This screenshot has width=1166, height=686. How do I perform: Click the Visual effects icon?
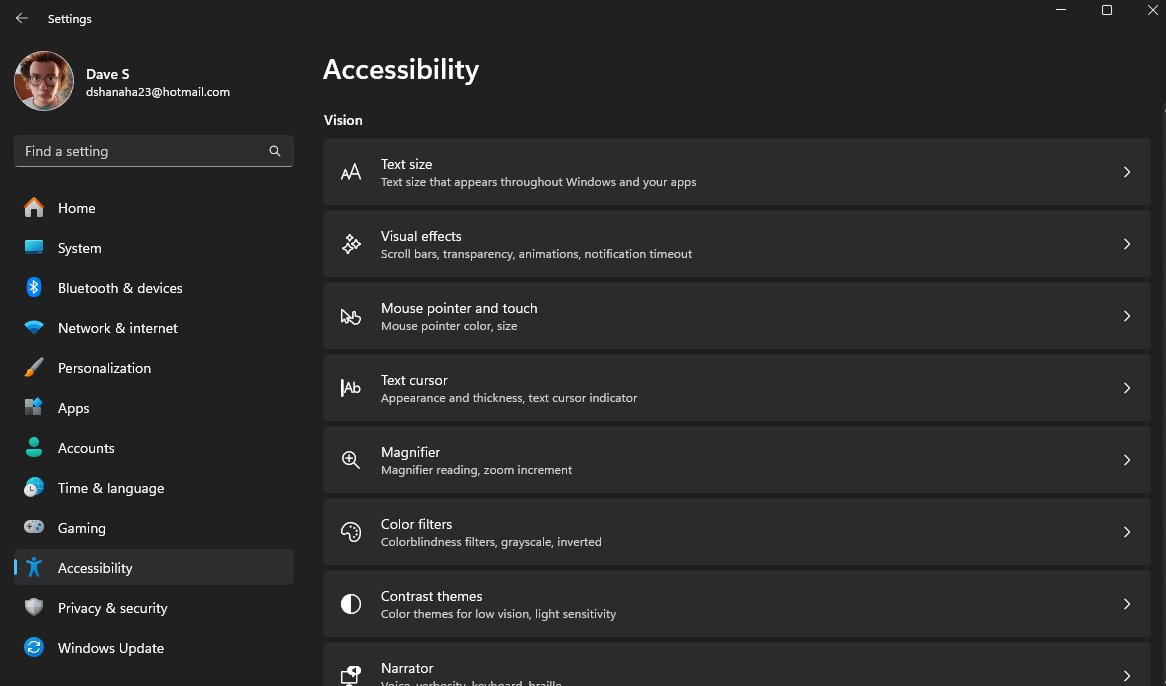point(351,244)
